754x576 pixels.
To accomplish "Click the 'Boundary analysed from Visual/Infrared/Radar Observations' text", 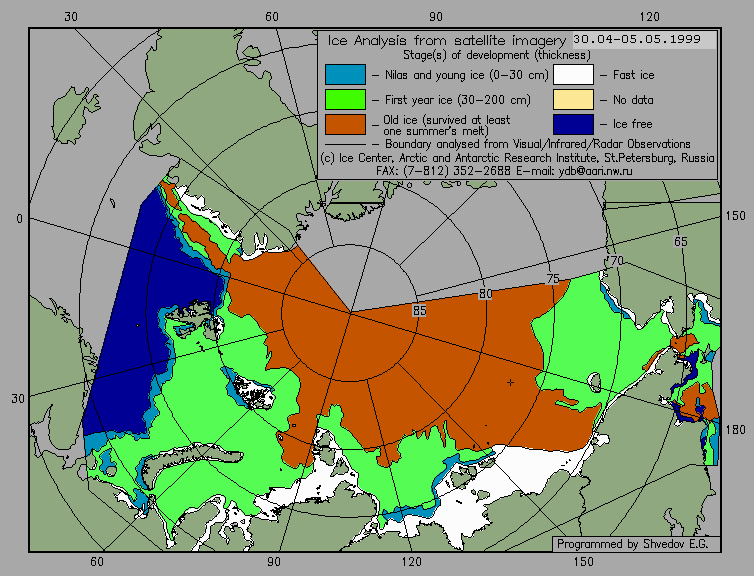I will tap(538, 144).
